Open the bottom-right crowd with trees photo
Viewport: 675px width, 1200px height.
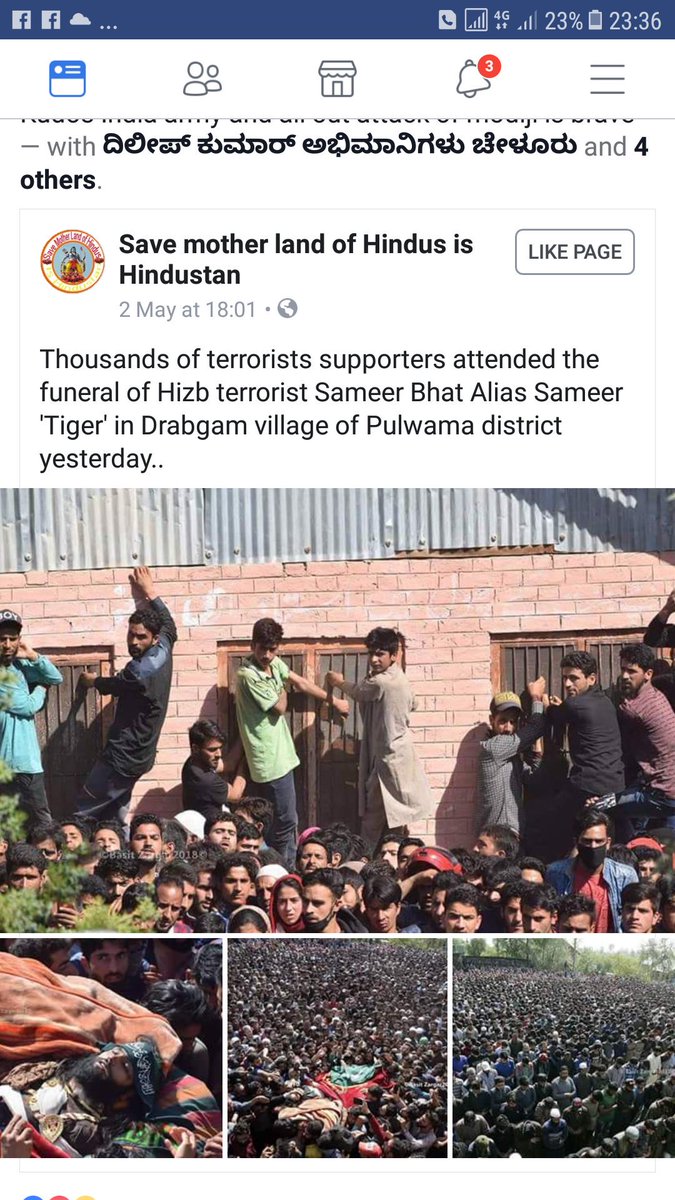pos(564,1048)
